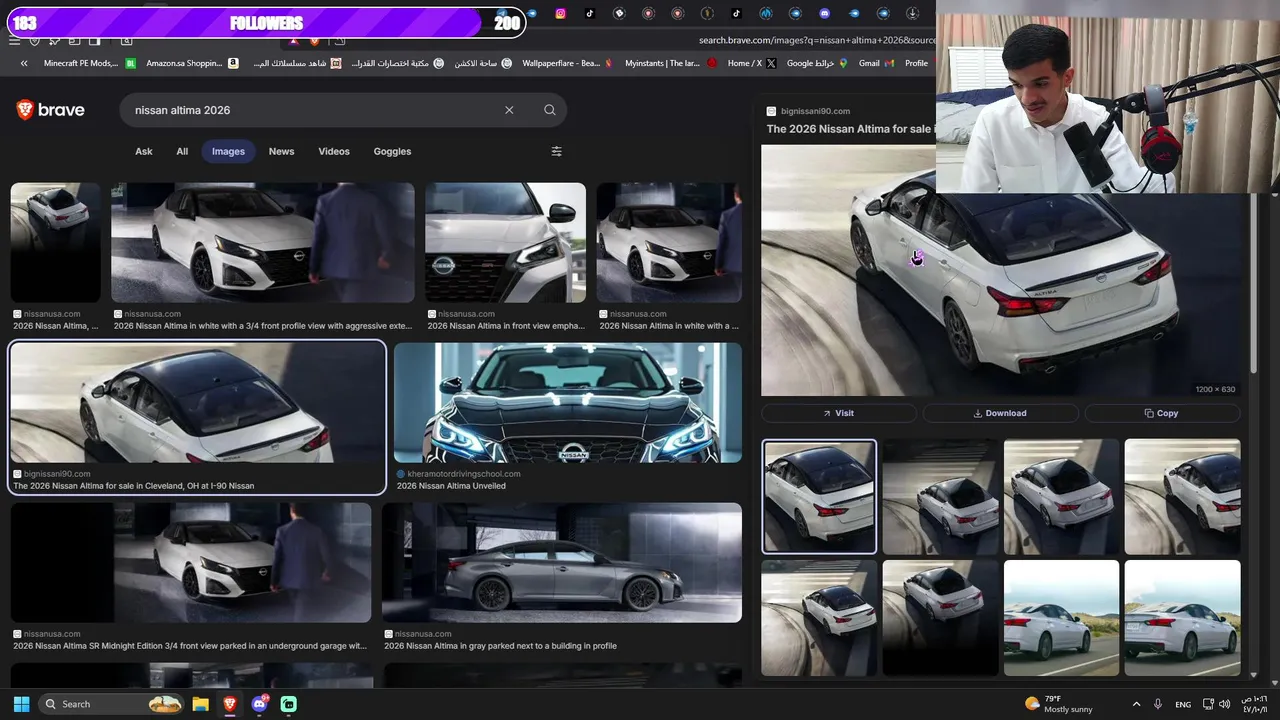Open the front view headlight close-up image result
1280x720 pixels.
coord(505,242)
